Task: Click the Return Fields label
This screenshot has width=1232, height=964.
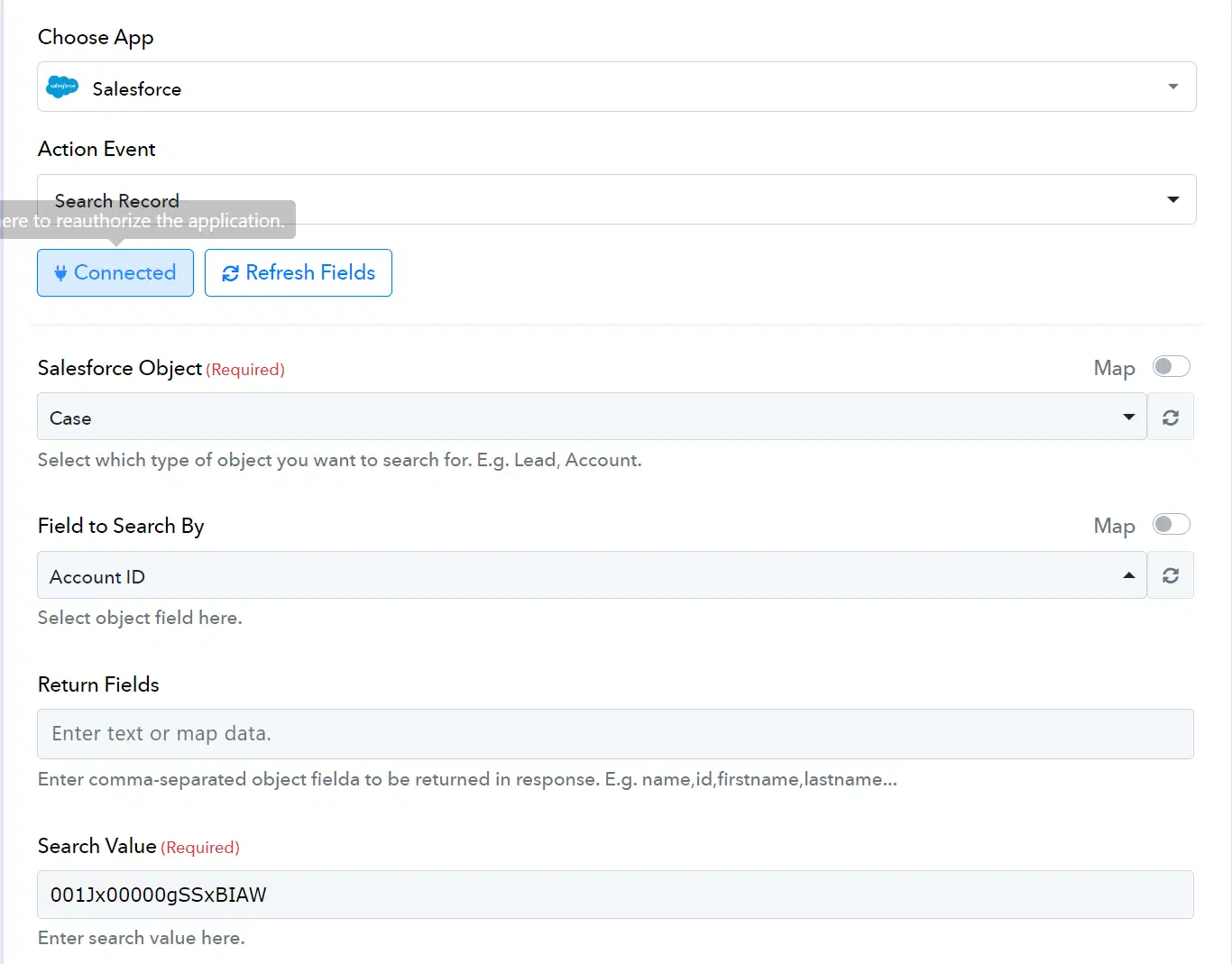Action: 98,684
